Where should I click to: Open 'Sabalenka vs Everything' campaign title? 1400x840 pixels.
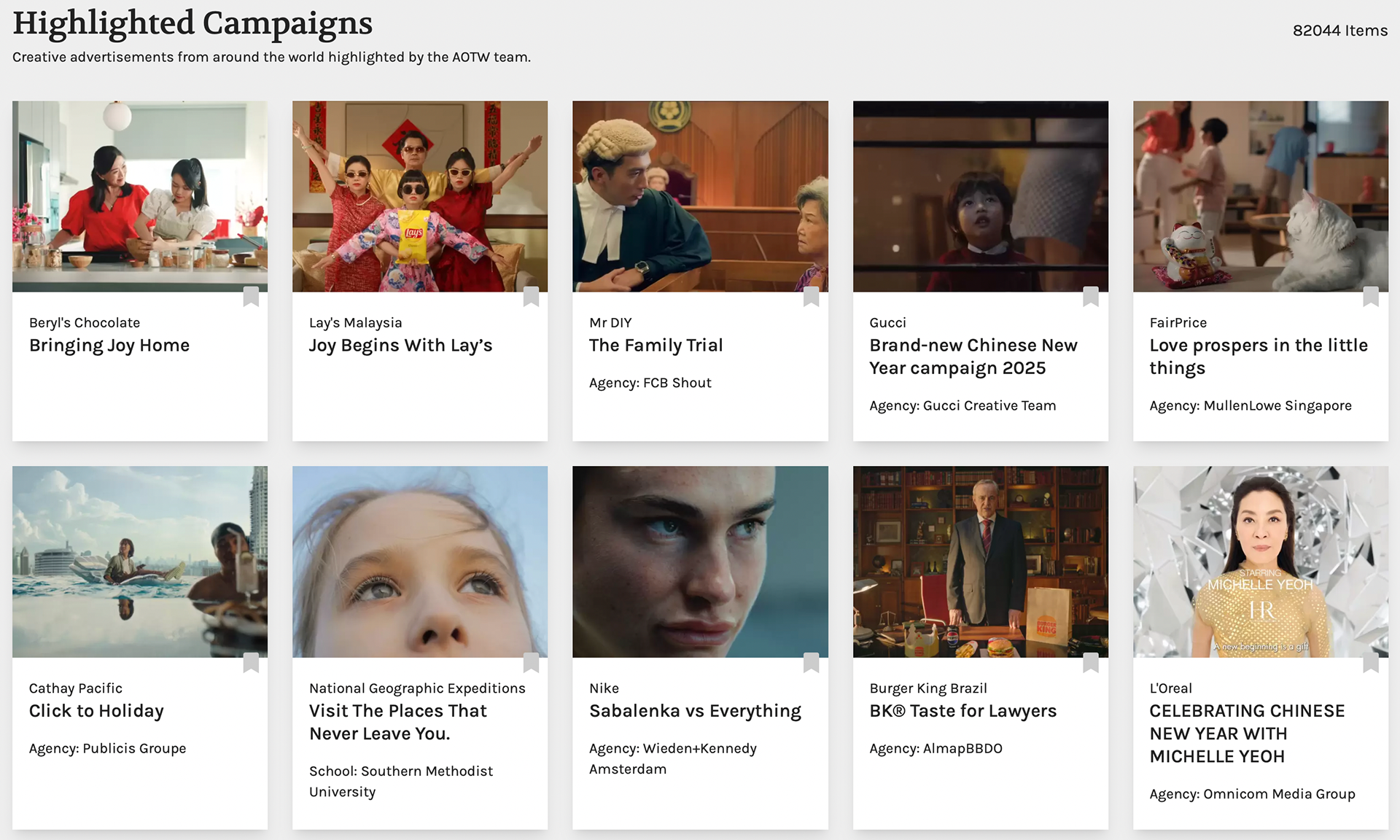tap(695, 711)
